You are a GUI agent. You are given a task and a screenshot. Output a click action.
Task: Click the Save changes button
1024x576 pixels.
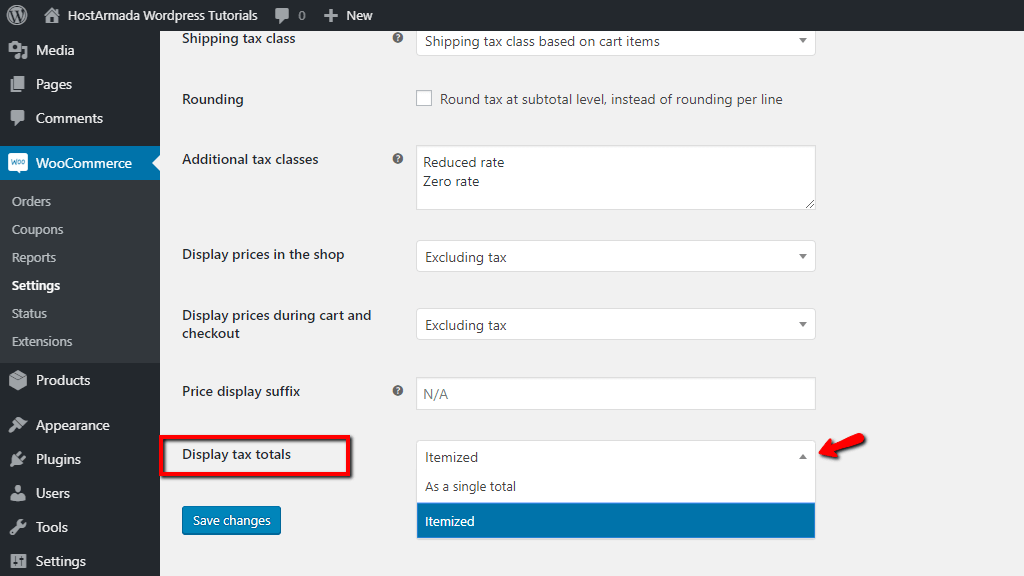[x=231, y=521]
